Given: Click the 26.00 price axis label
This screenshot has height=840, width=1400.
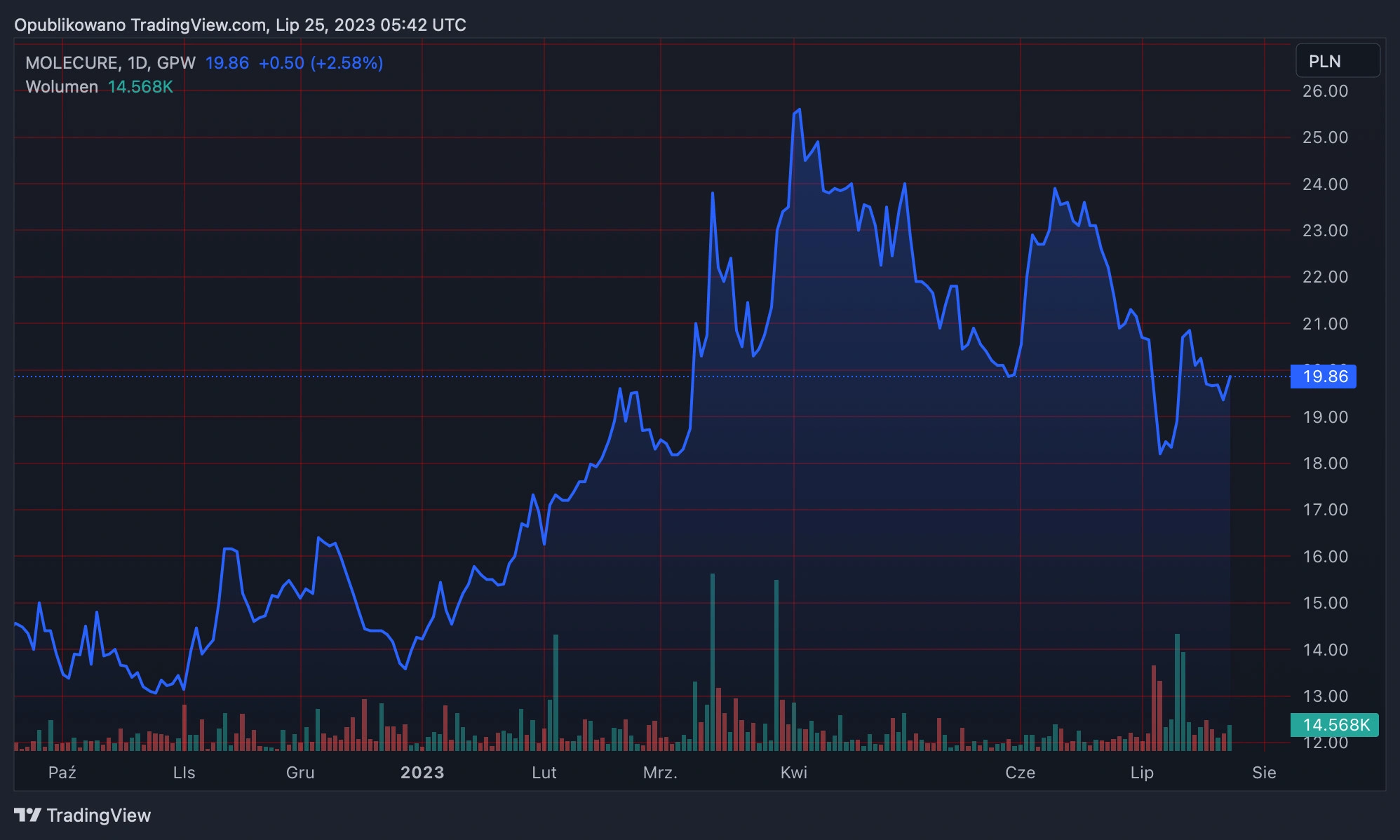Looking at the screenshot, I should point(1325,91).
